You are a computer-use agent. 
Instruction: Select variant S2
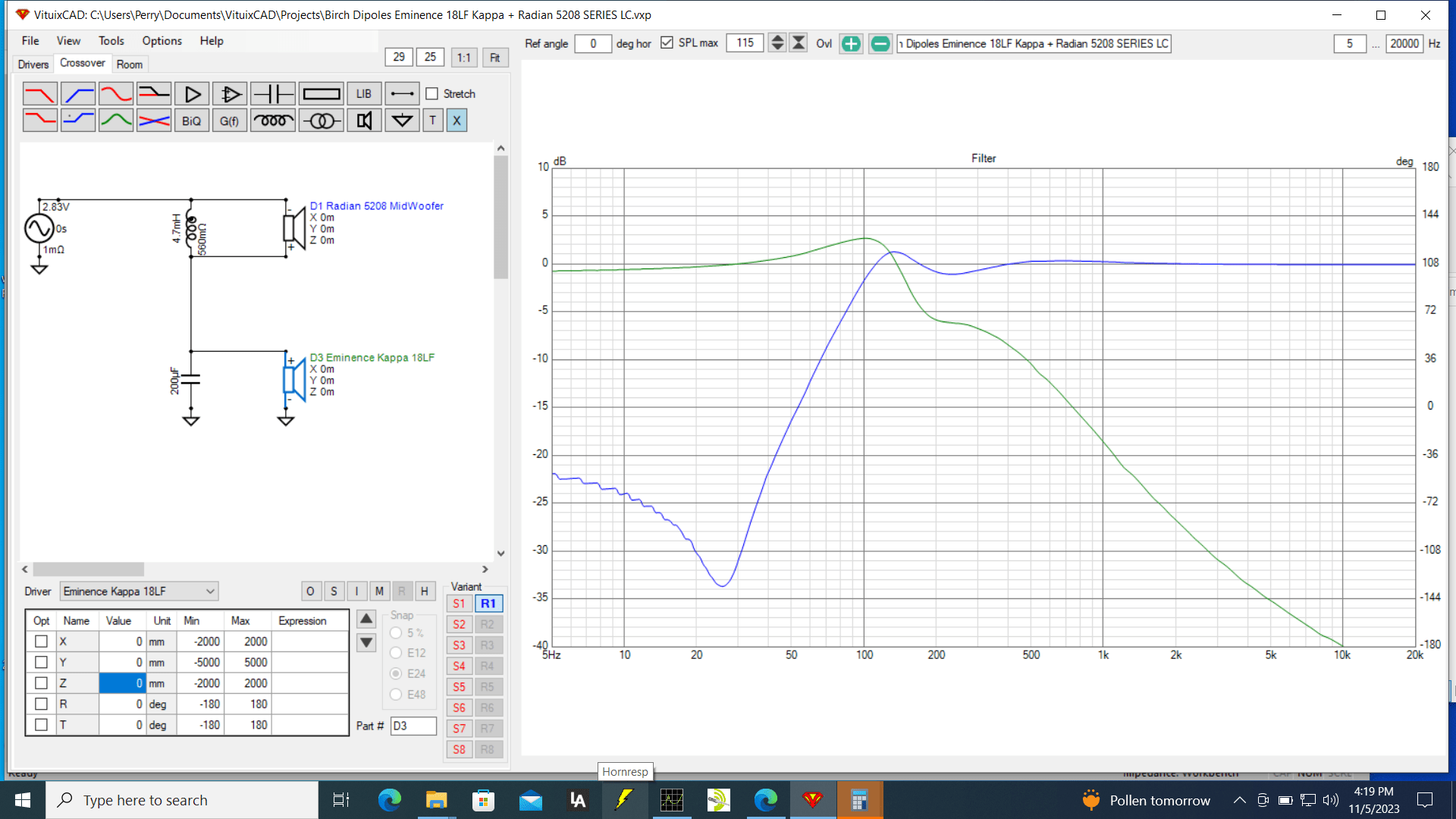click(459, 625)
